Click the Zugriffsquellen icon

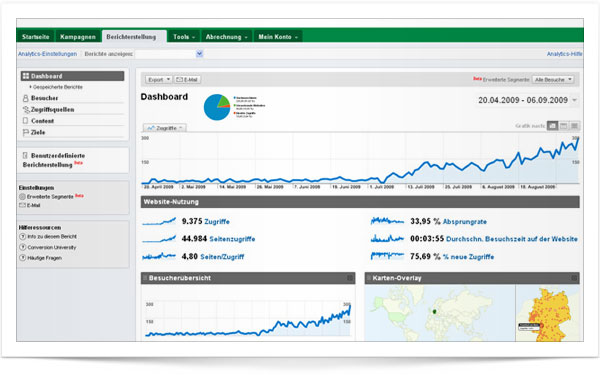(x=26, y=110)
